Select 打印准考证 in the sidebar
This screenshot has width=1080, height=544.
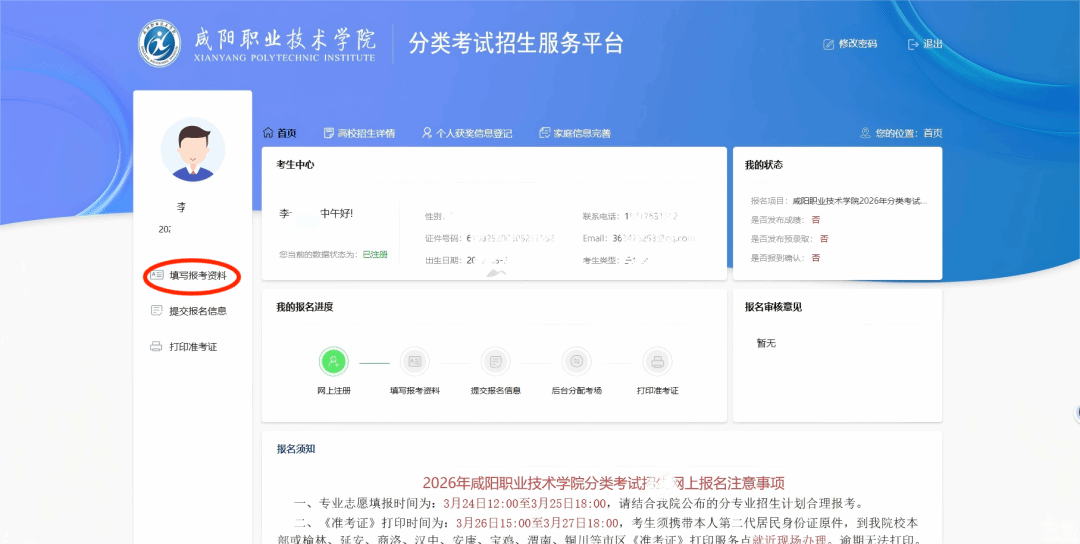coord(192,347)
